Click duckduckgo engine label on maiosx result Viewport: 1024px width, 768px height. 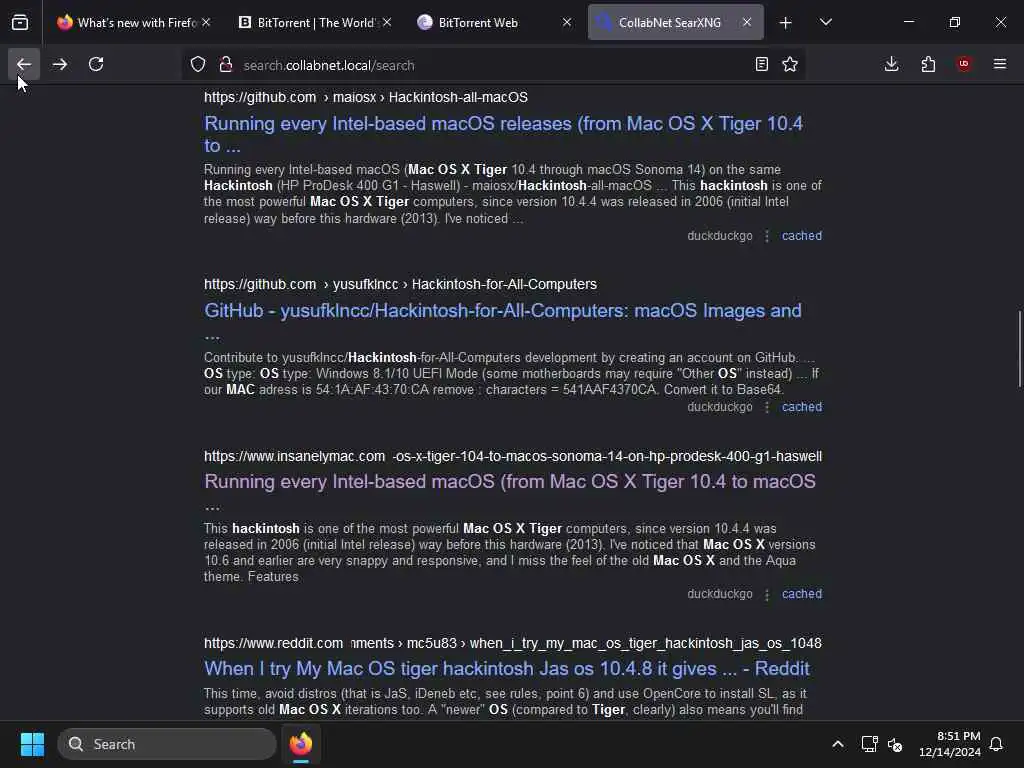tap(720, 236)
